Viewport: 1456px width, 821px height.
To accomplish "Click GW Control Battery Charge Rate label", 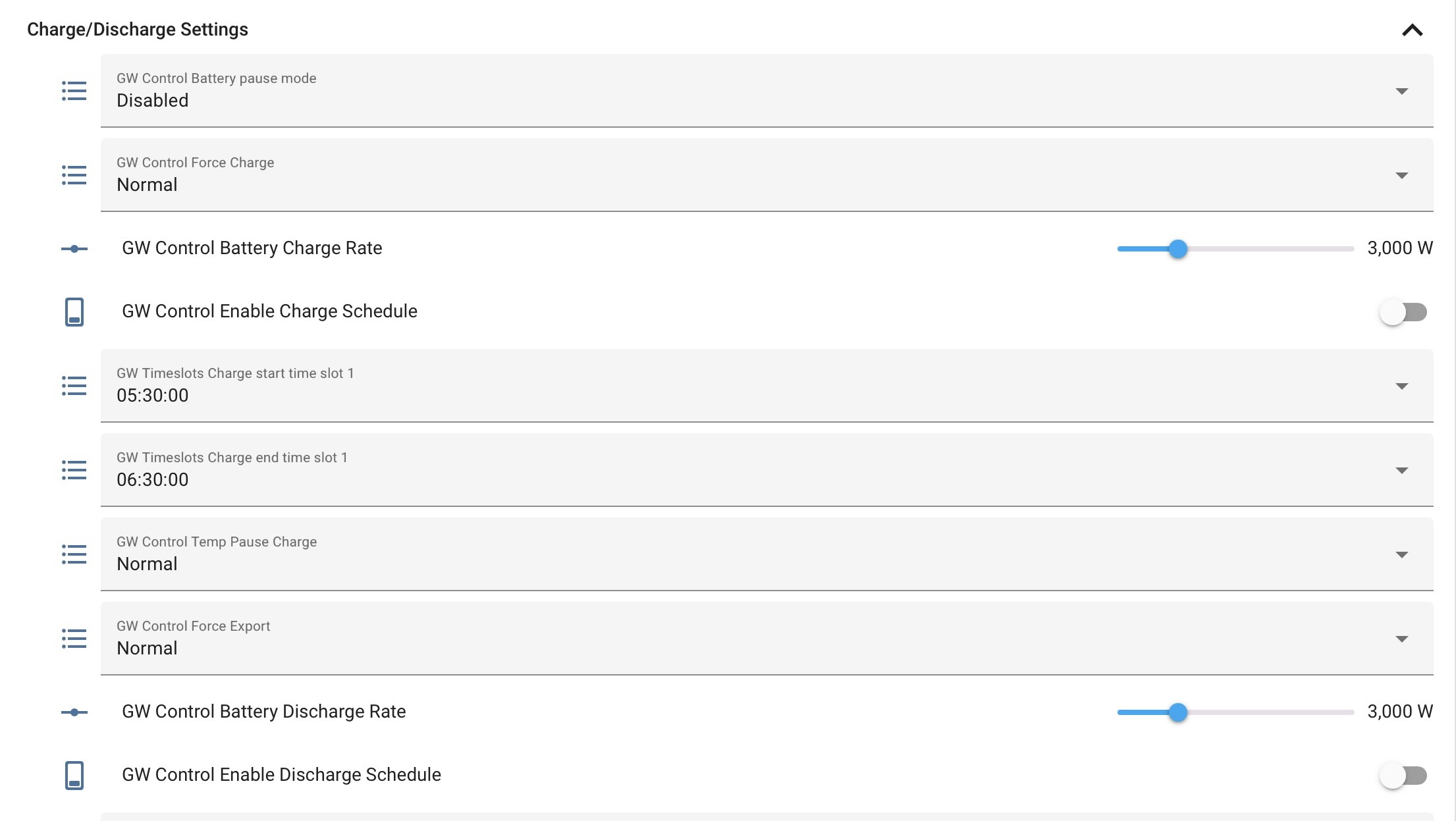I will 252,248.
